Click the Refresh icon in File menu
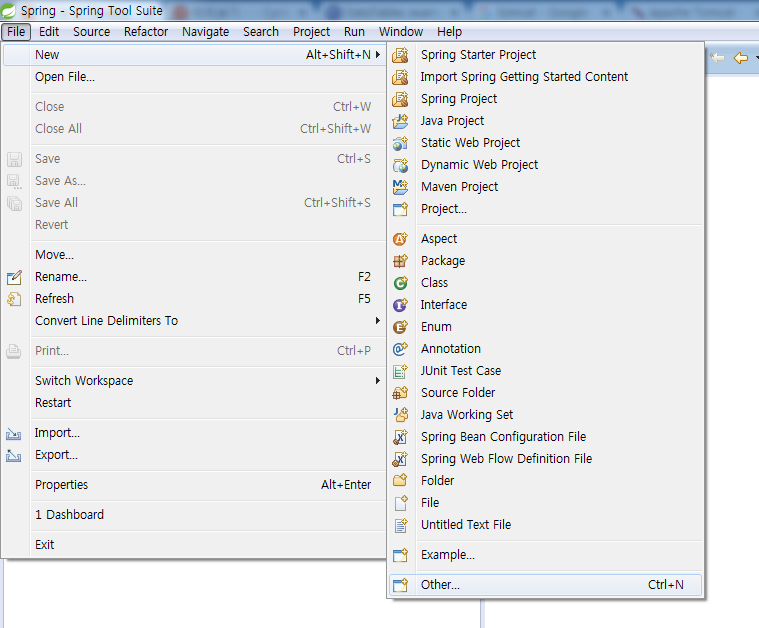The image size is (759, 628). (14, 299)
